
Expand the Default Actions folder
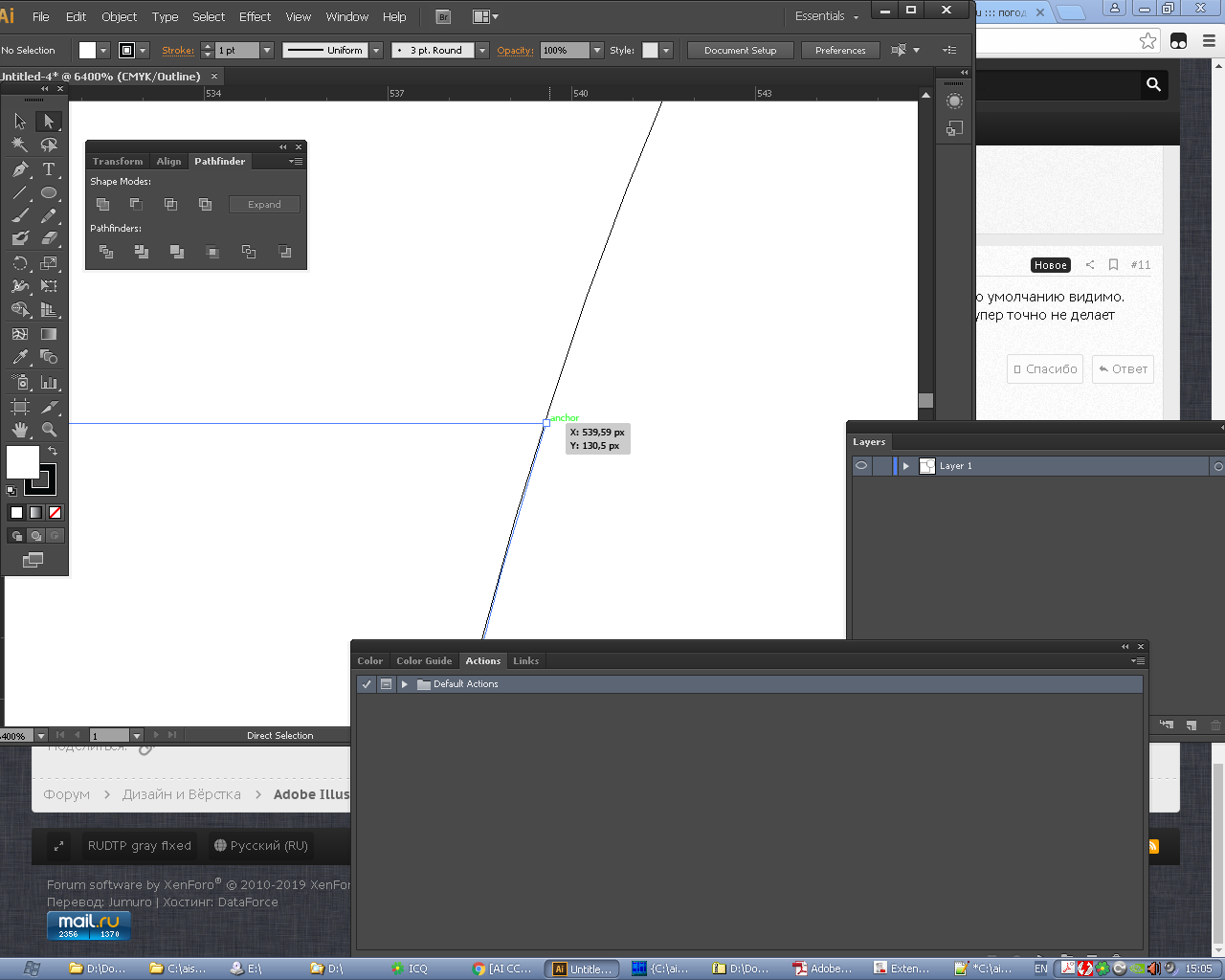pos(405,684)
